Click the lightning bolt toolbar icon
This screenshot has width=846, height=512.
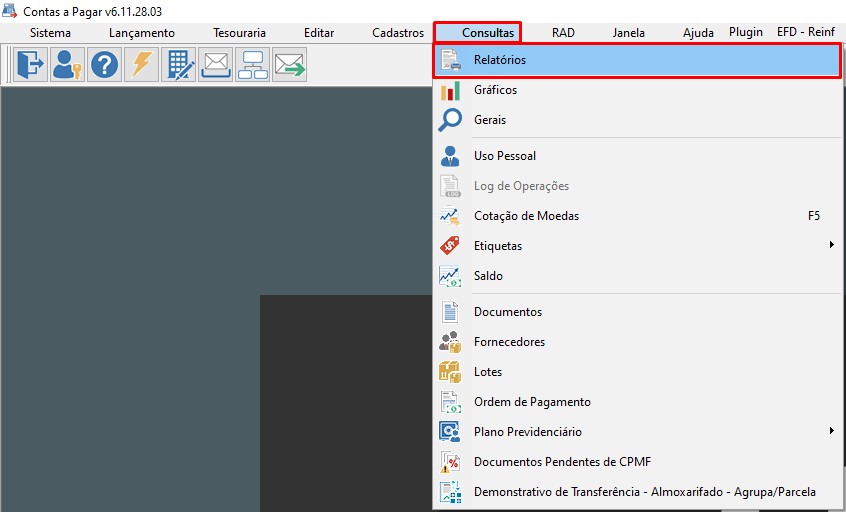point(141,65)
